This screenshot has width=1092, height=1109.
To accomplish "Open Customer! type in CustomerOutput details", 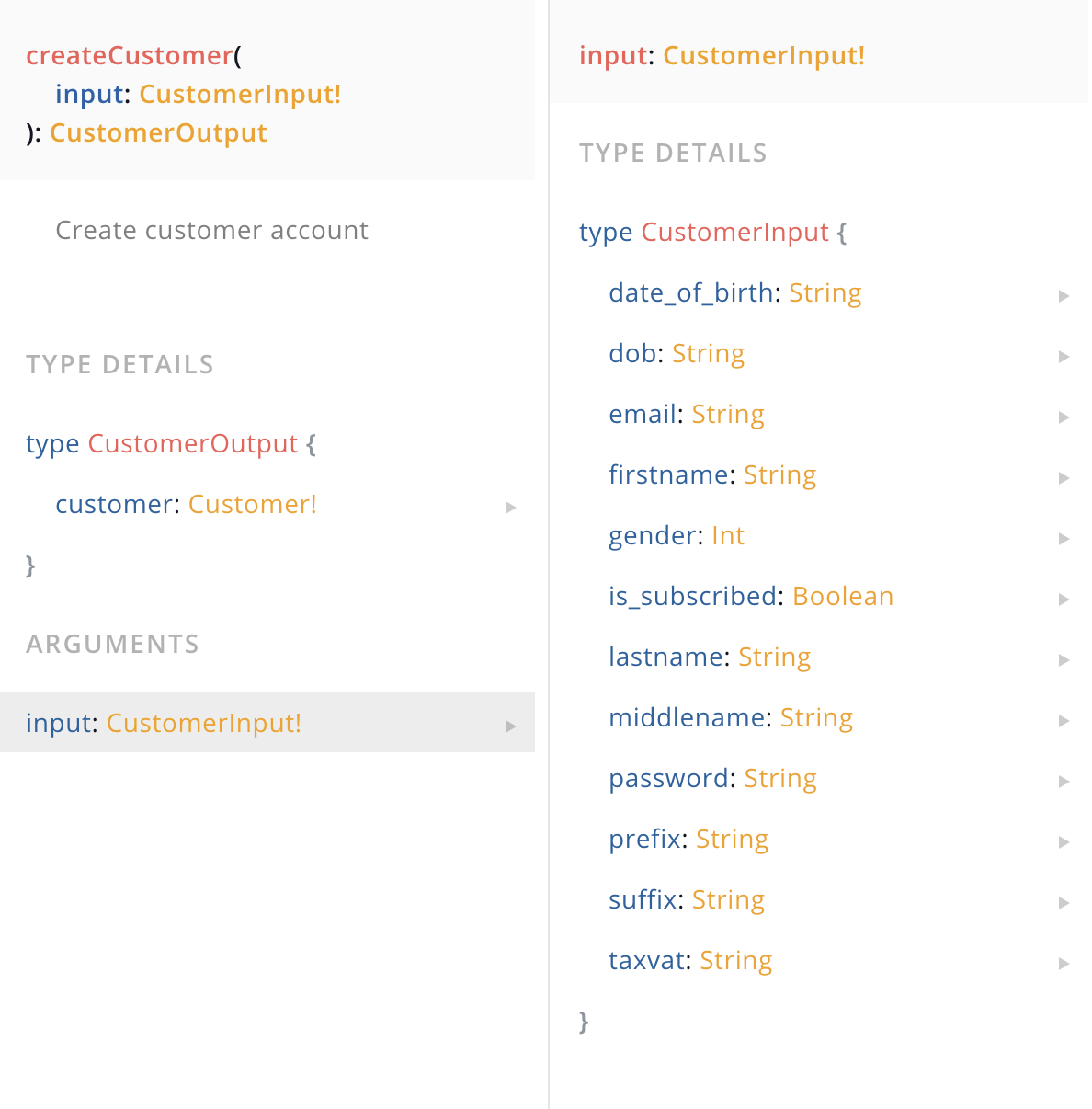I will pos(253,504).
